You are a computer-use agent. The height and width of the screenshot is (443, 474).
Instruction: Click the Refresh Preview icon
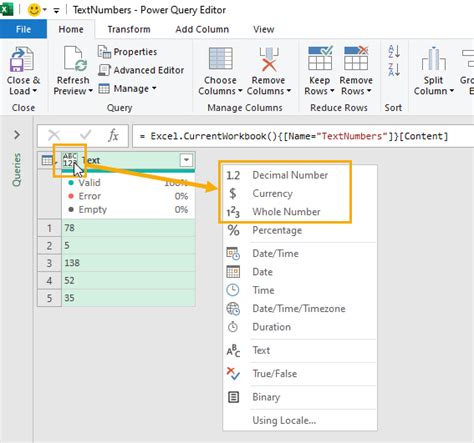[x=75, y=59]
